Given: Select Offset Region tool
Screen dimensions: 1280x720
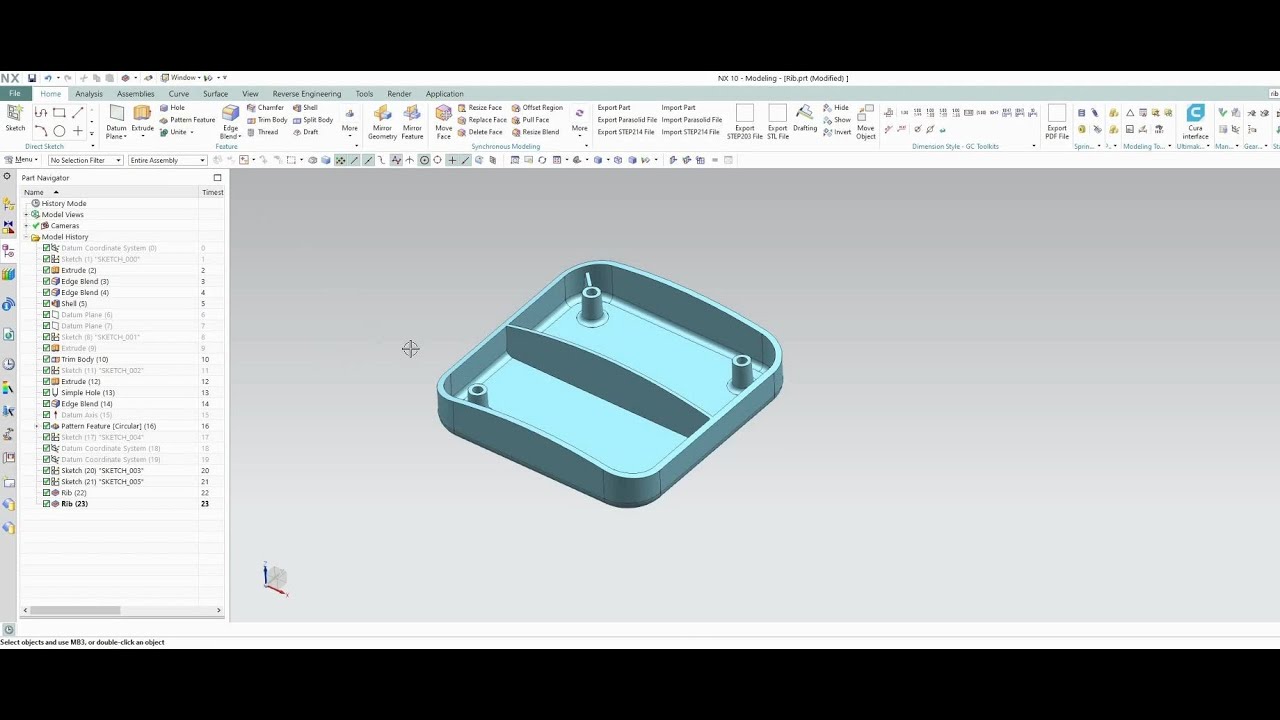Looking at the screenshot, I should click(537, 108).
